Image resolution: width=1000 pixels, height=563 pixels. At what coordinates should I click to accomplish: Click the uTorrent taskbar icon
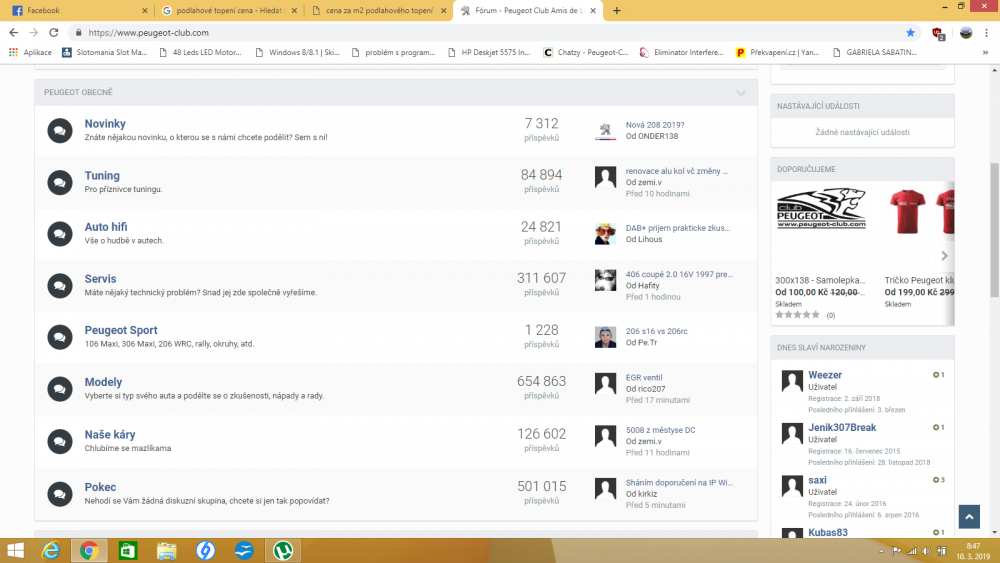(x=283, y=550)
